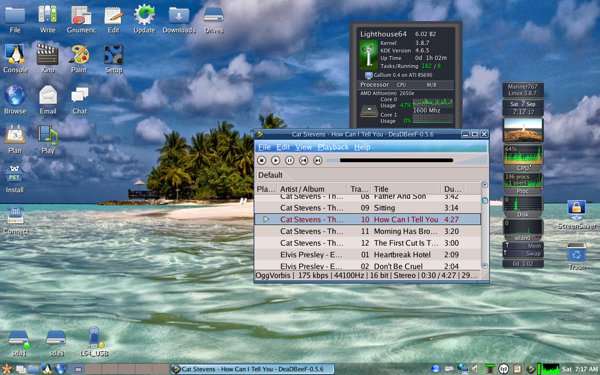Open the Help menu
Viewport: 600px width, 375px height.
click(362, 147)
